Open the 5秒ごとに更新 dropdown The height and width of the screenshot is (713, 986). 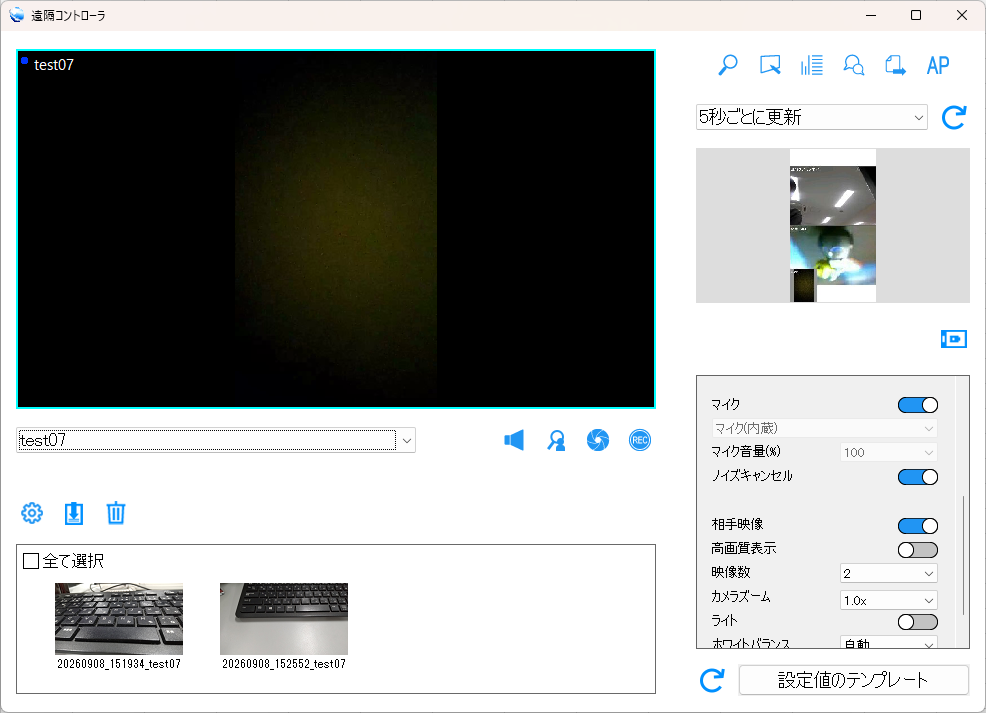[x=811, y=118]
